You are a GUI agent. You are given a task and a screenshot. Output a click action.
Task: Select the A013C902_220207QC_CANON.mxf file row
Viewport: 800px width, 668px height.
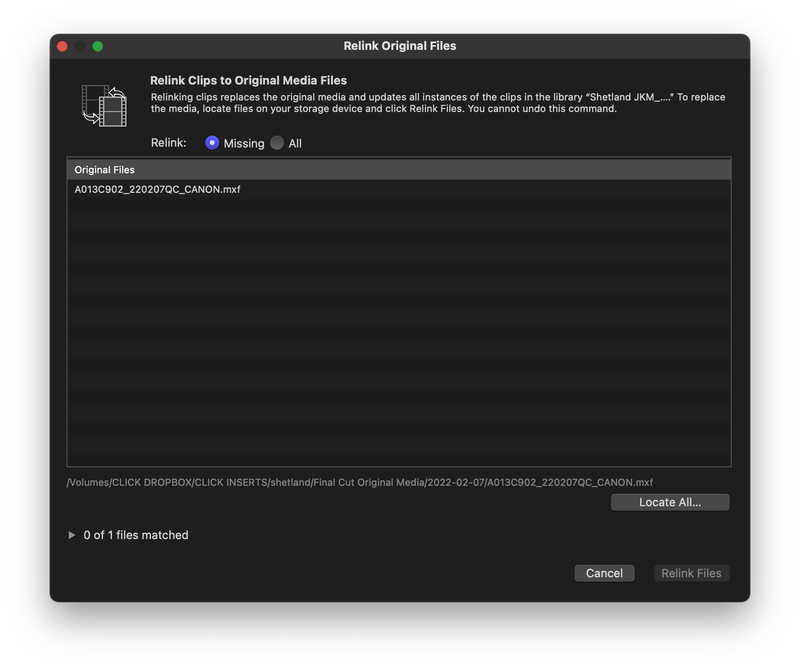[158, 189]
